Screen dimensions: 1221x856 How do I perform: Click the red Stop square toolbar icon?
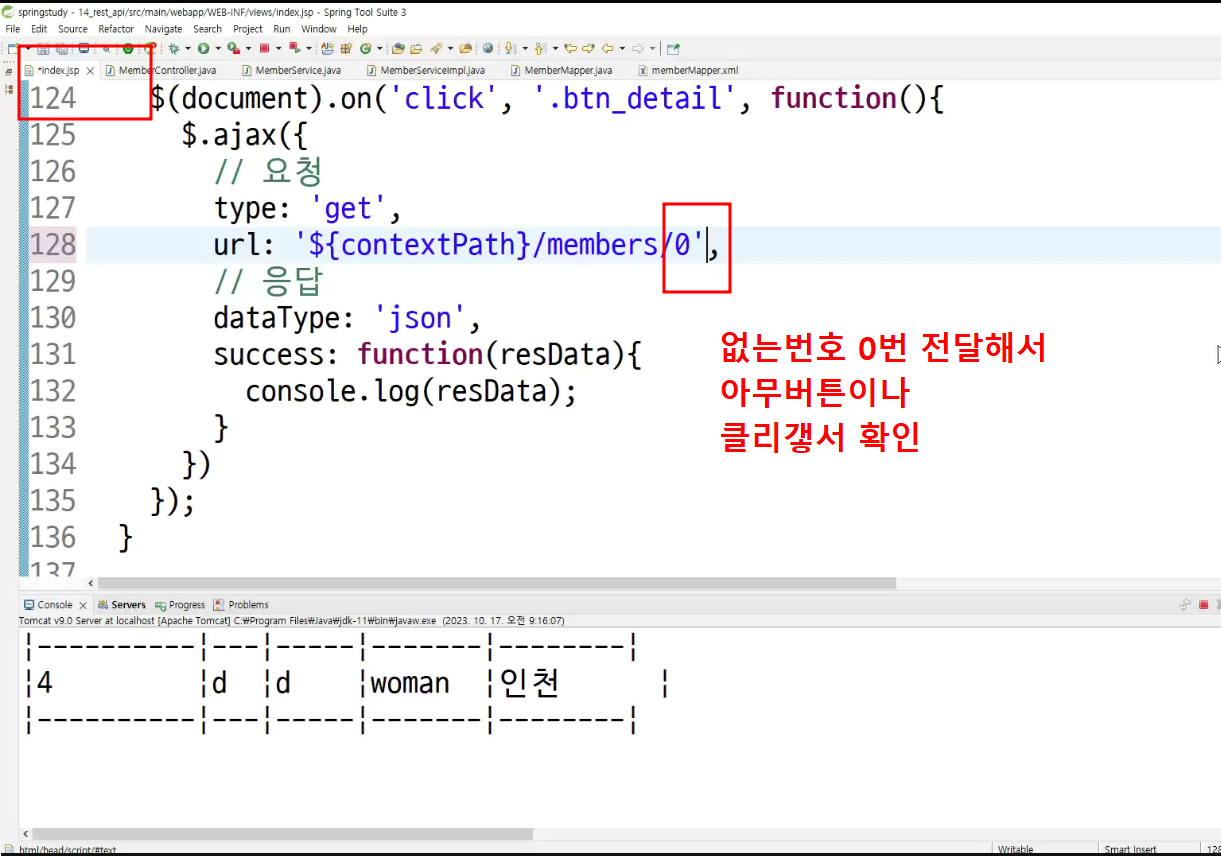pos(264,48)
